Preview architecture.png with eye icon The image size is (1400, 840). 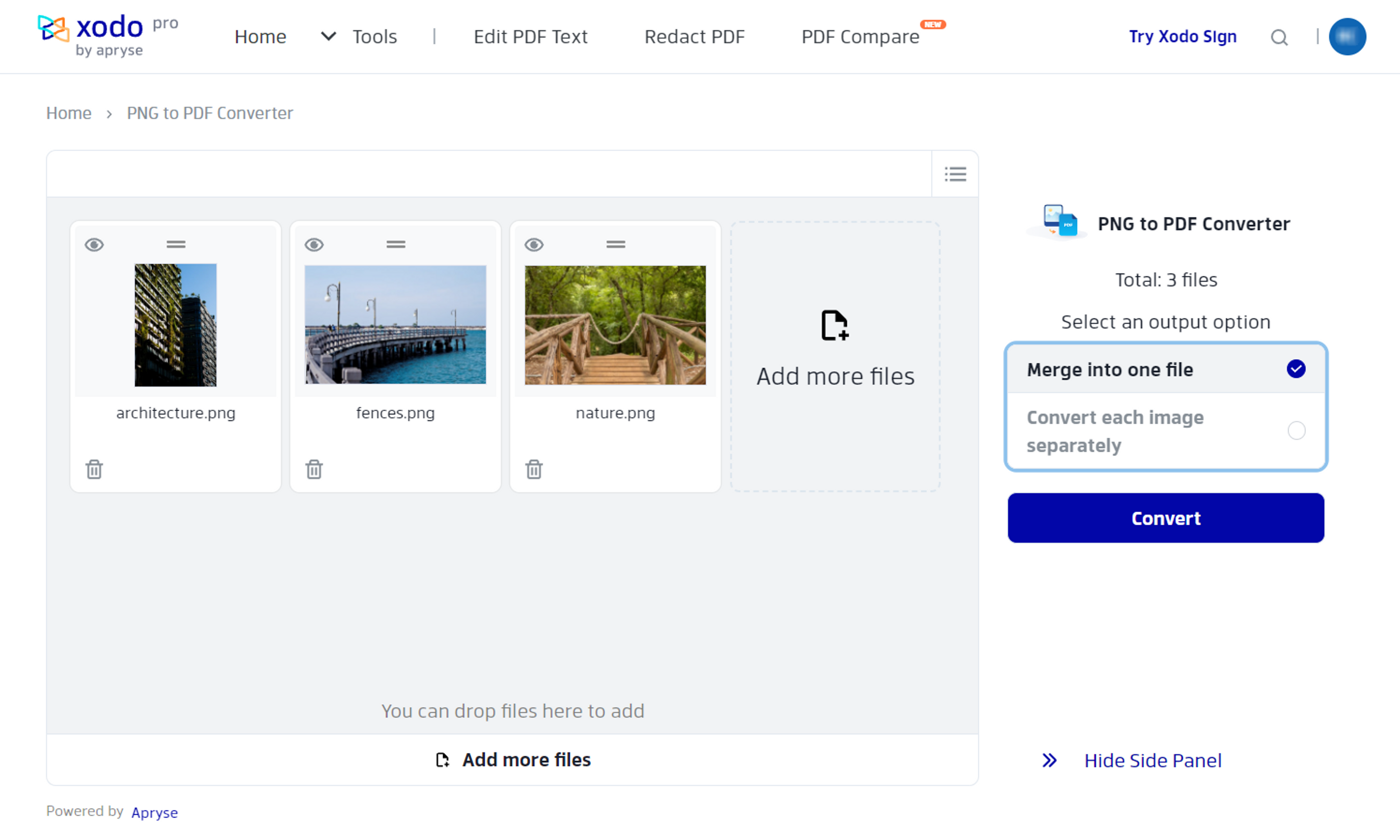94,245
